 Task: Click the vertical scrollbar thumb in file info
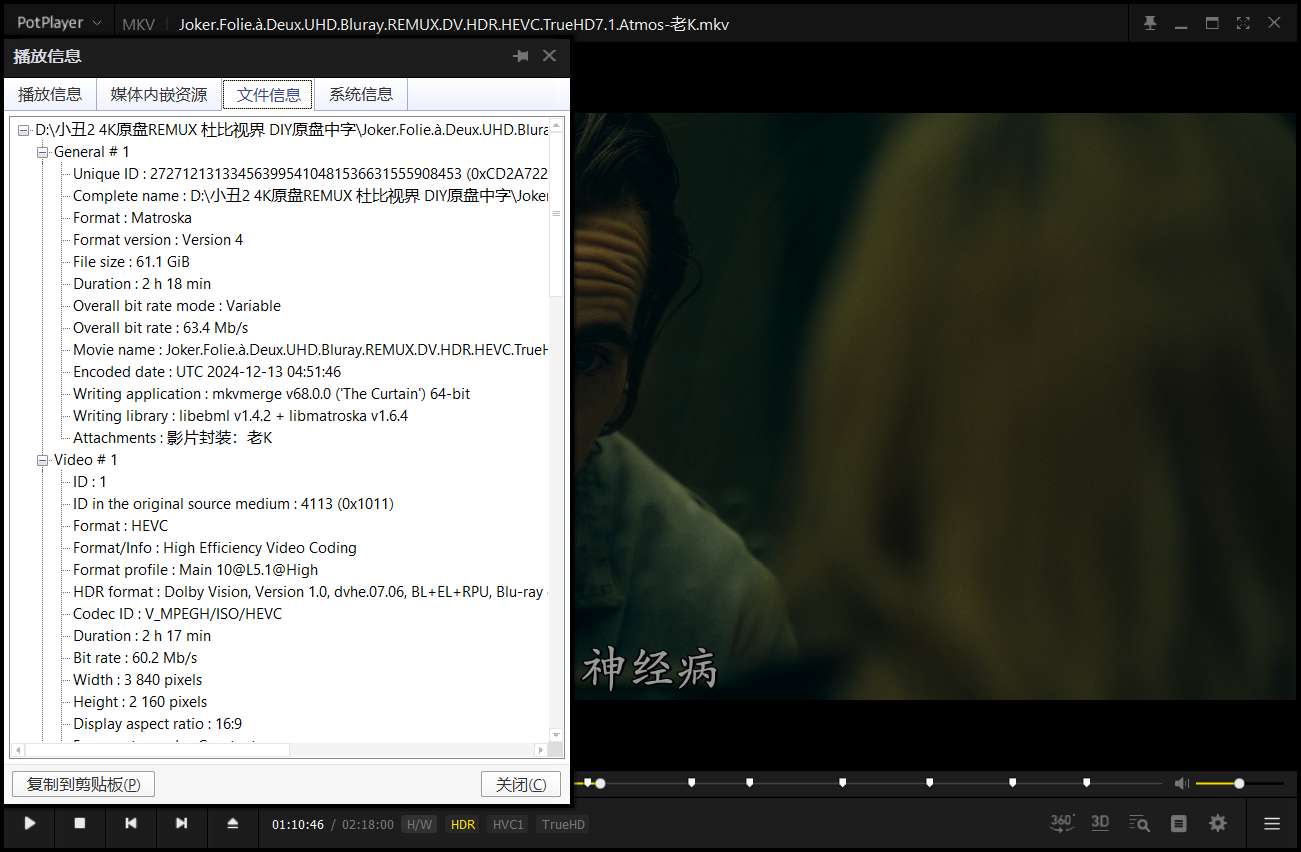coord(556,212)
